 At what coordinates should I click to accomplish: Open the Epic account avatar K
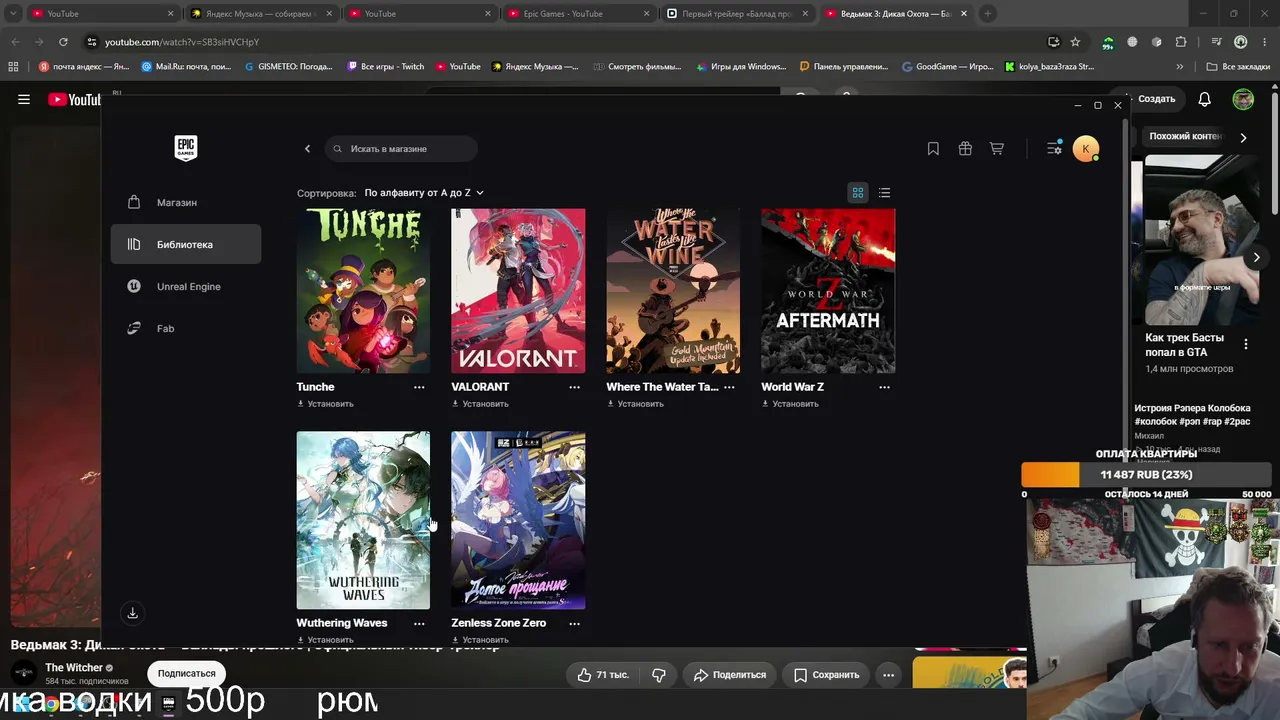[x=1085, y=149]
